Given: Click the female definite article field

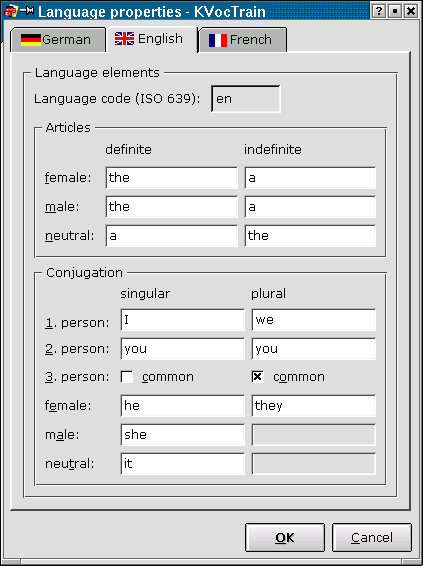Looking at the screenshot, I should coord(172,178).
